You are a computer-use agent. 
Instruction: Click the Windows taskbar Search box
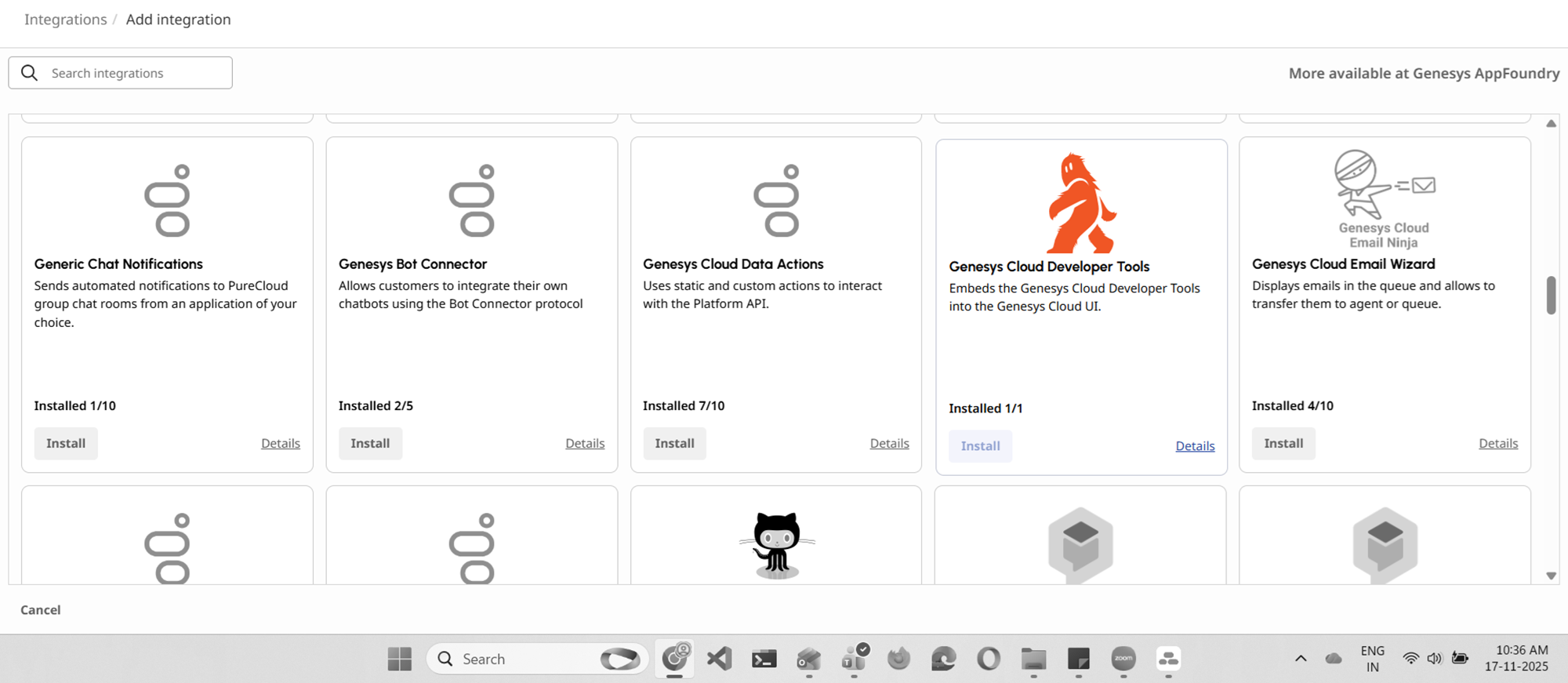point(538,659)
